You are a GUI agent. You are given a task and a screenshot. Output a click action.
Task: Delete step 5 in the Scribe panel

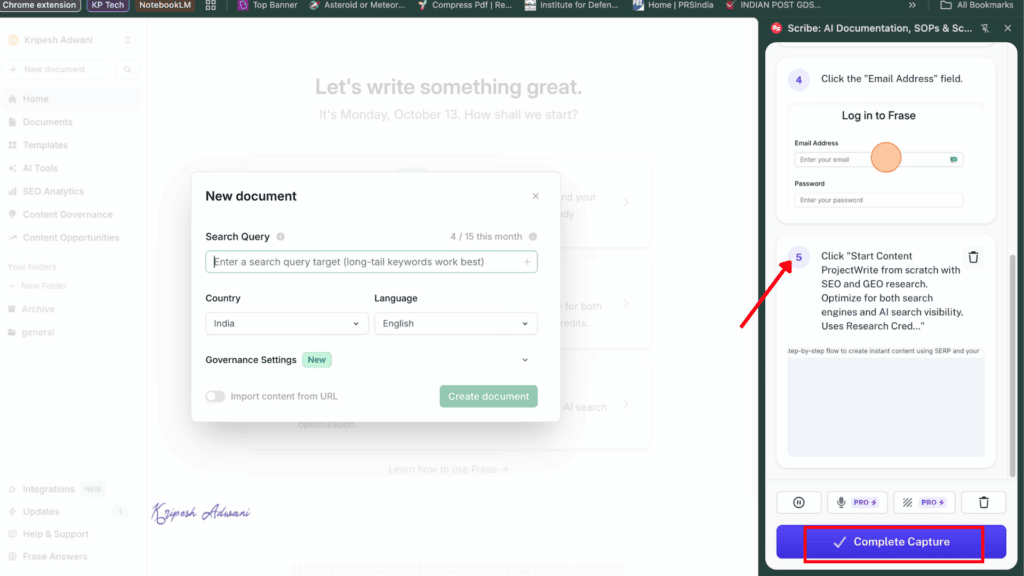[973, 256]
